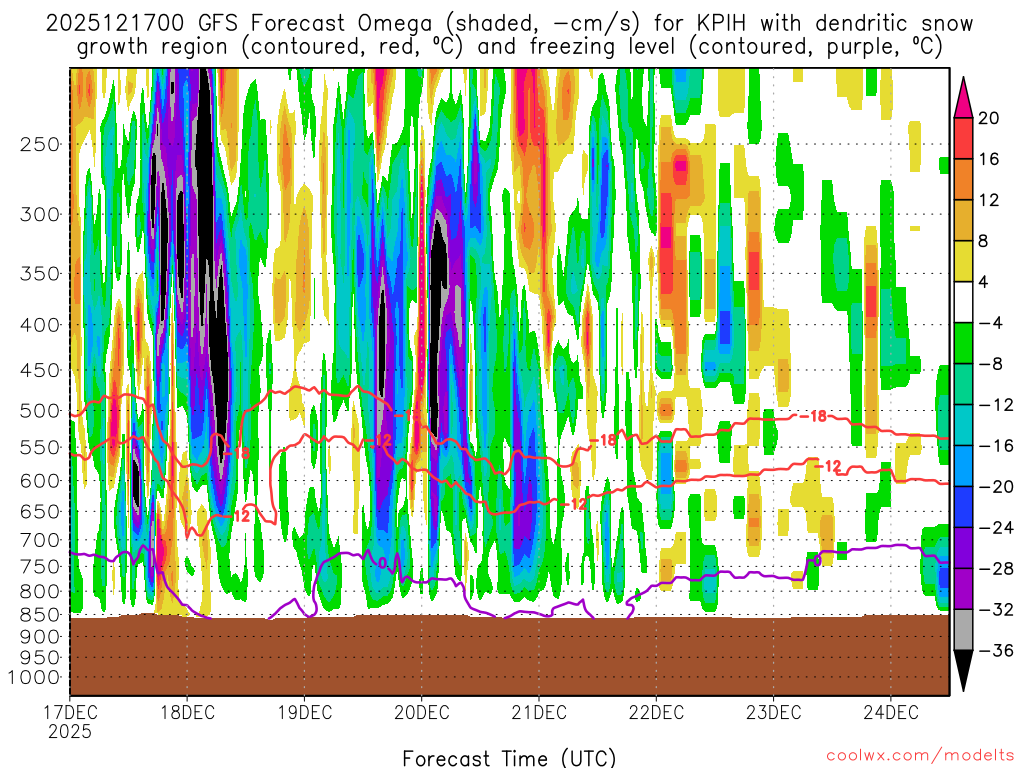Viewport: 1024px width, 768px height.
Task: Click the yellow colorbar segment between 4 and 8
Action: (963, 261)
